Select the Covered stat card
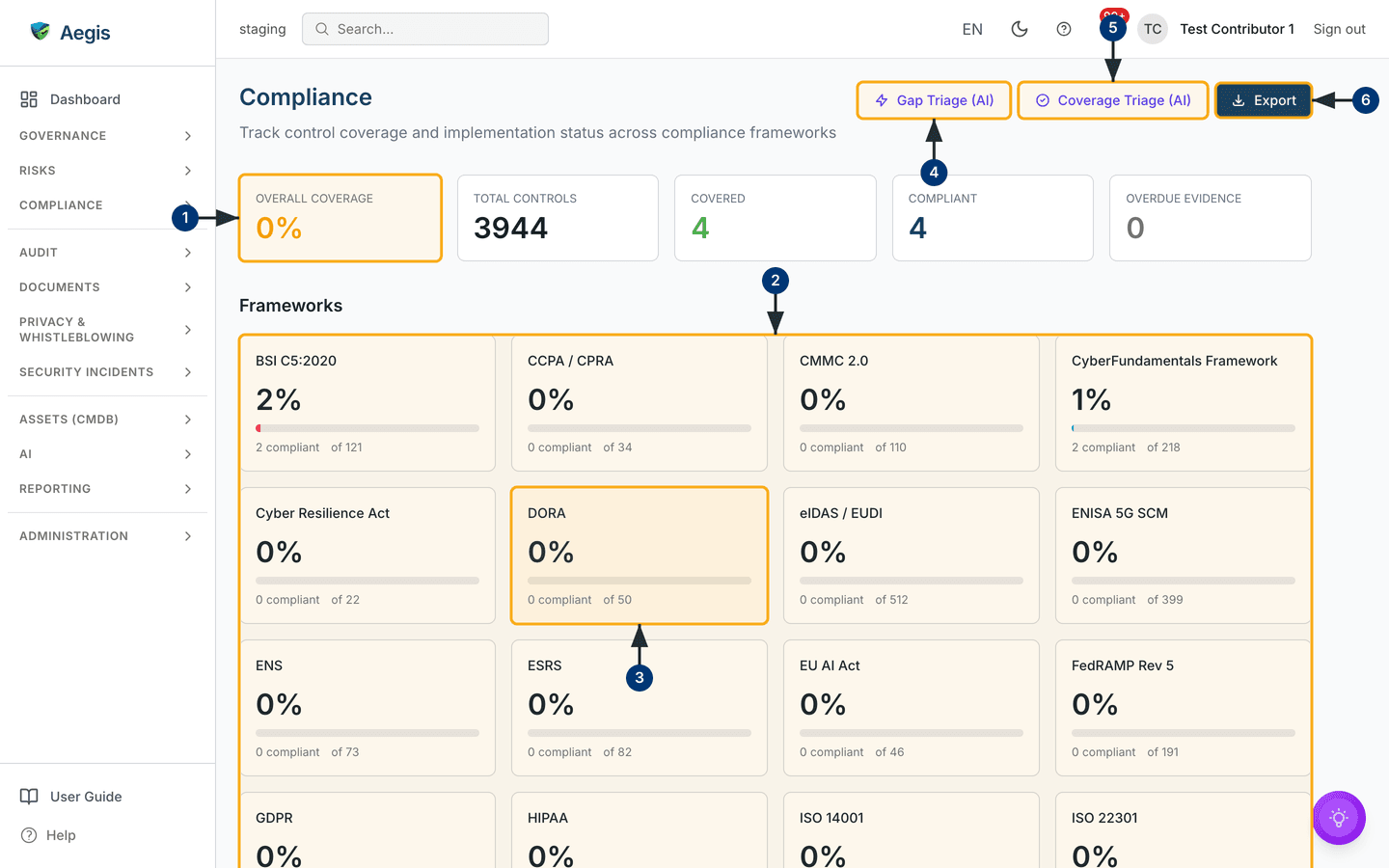Image resolution: width=1389 pixels, height=868 pixels. pyautogui.click(x=776, y=218)
